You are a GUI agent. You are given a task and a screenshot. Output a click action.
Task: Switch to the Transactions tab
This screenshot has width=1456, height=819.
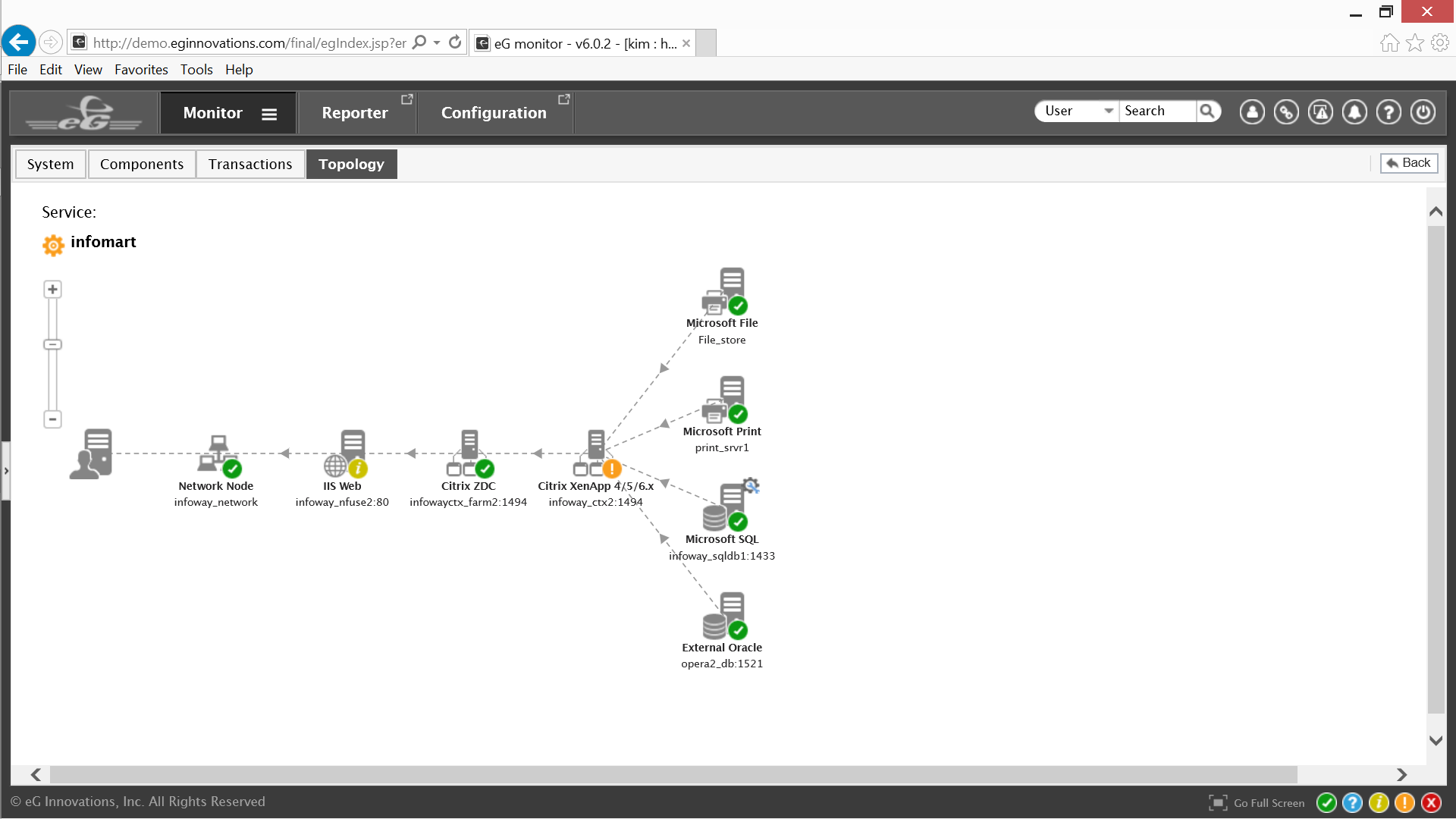pyautogui.click(x=250, y=164)
